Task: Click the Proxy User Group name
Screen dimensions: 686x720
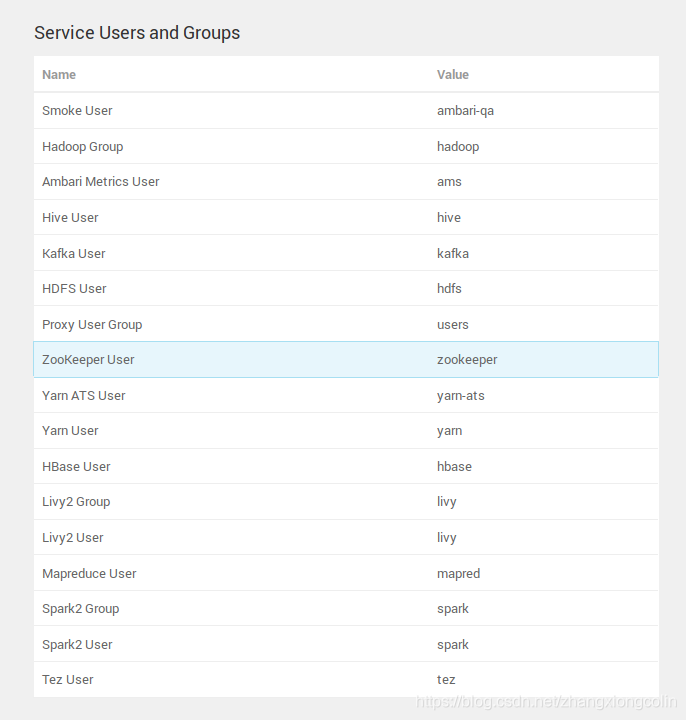Action: click(x=92, y=325)
